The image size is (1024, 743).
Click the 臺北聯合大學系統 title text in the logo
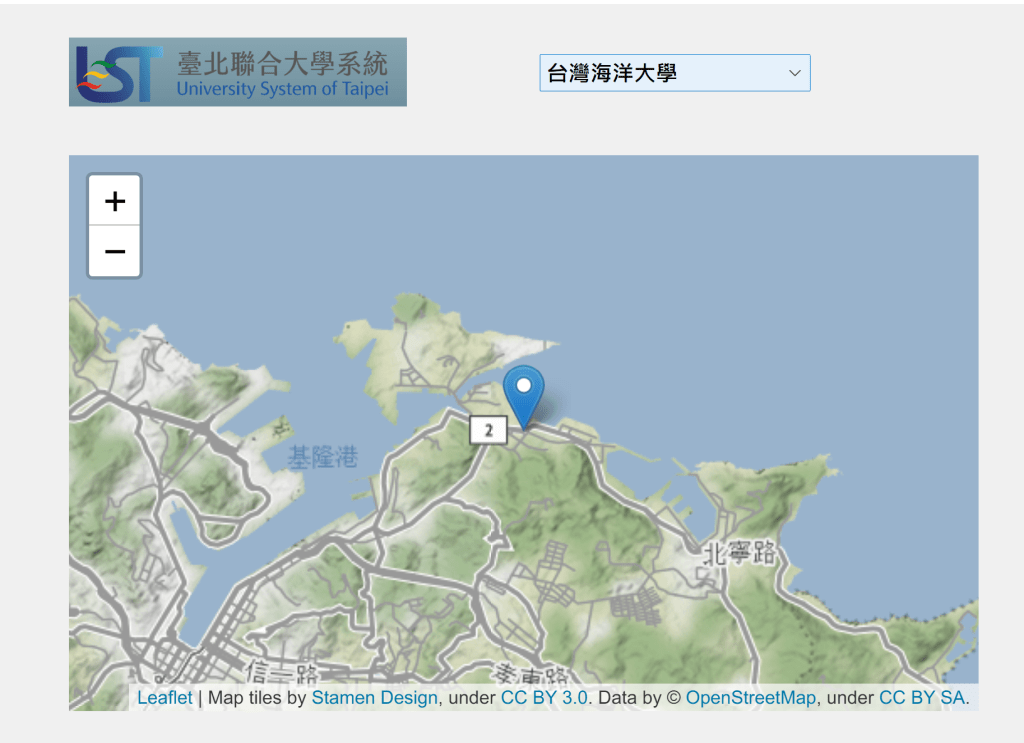click(x=282, y=63)
